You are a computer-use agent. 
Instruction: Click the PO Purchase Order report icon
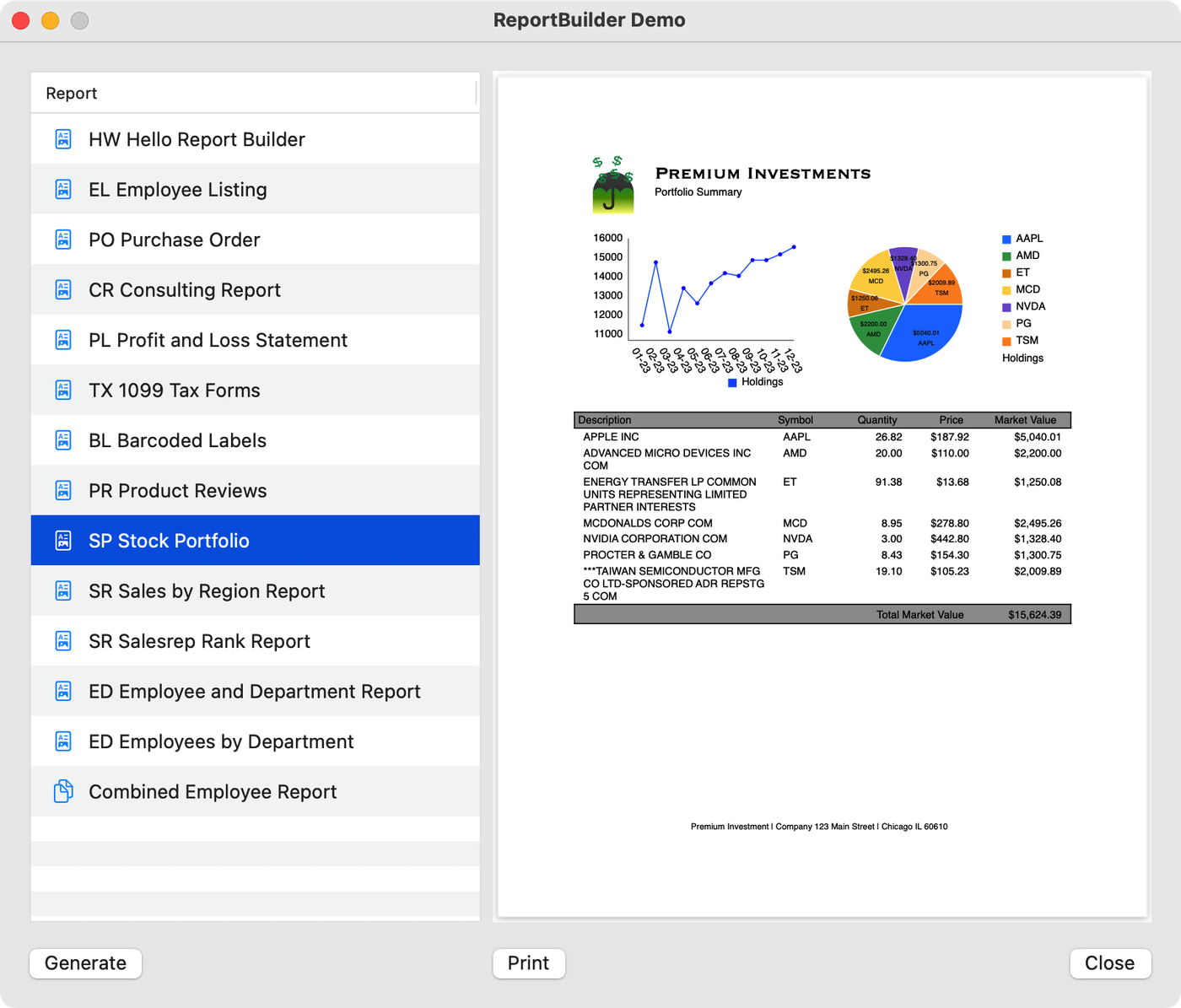point(63,240)
